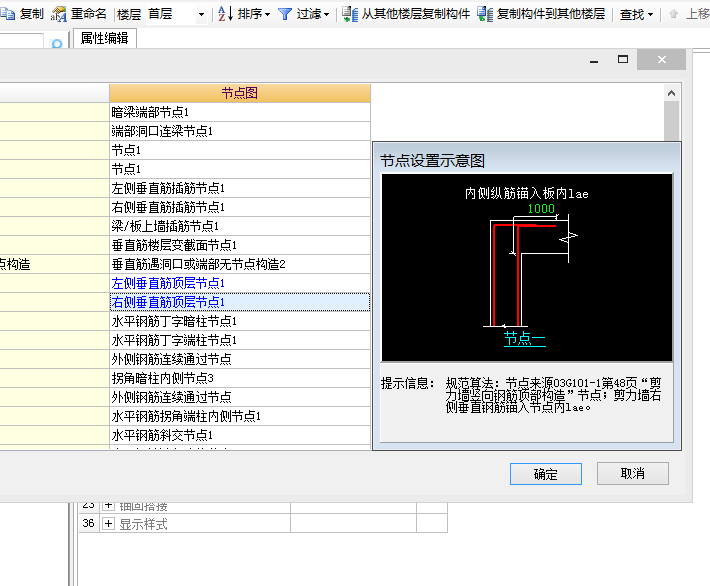The height and width of the screenshot is (586, 710).
Task: Minimize the node settings dialog
Action: point(594,60)
